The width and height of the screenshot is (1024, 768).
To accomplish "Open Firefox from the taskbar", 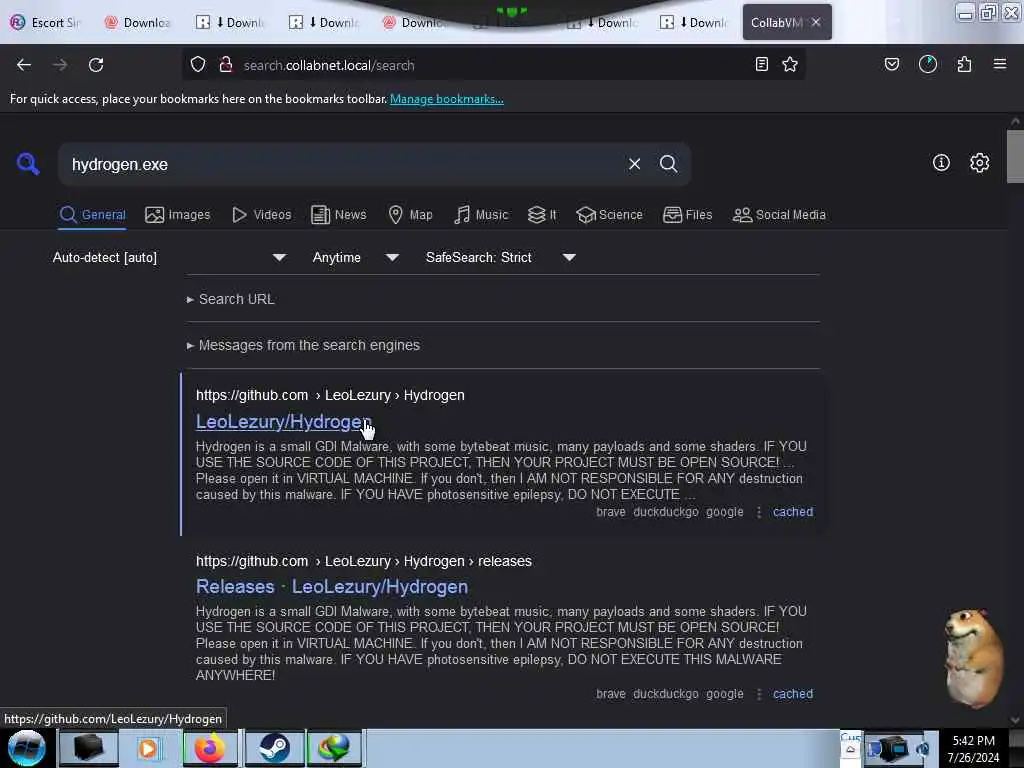I will 209,748.
